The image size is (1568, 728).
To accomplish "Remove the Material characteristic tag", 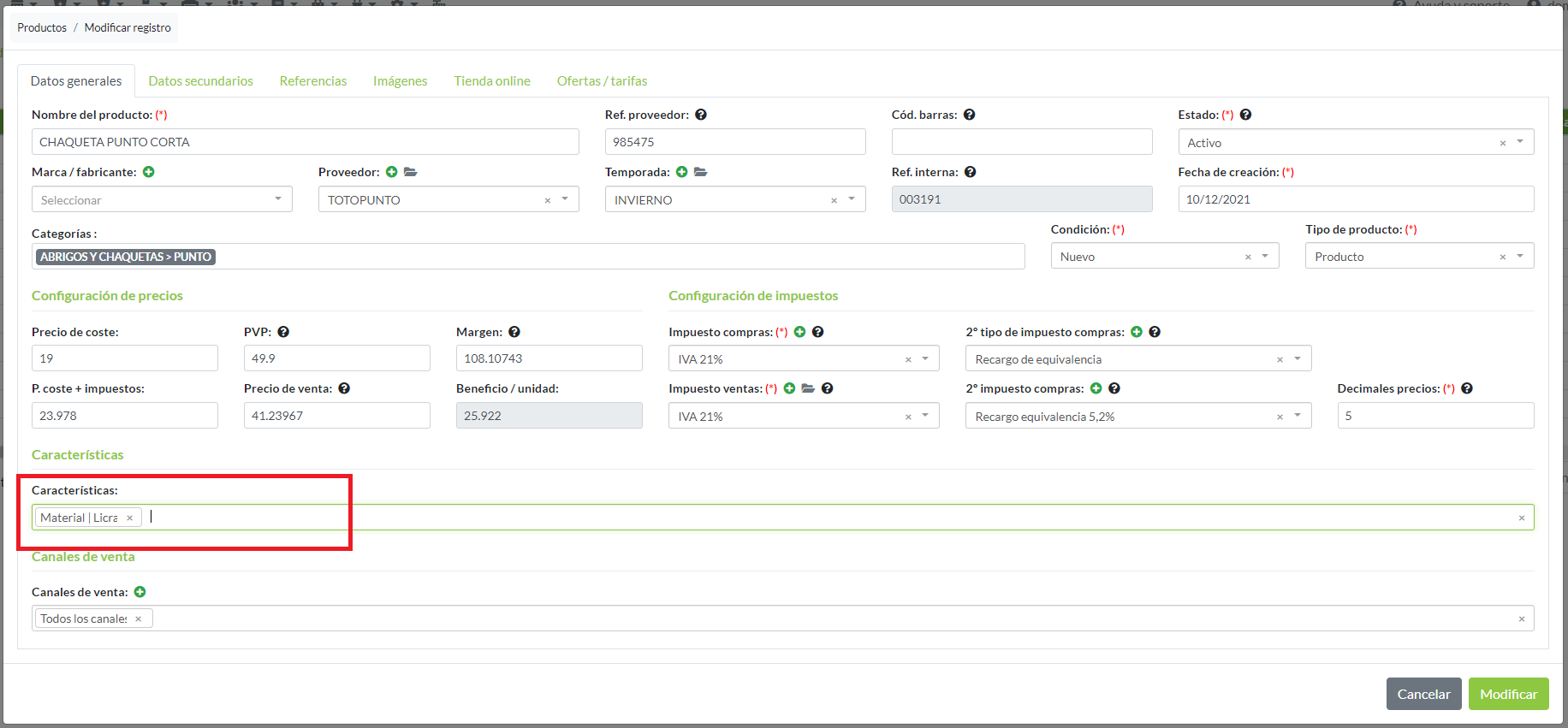I will tap(130, 518).
